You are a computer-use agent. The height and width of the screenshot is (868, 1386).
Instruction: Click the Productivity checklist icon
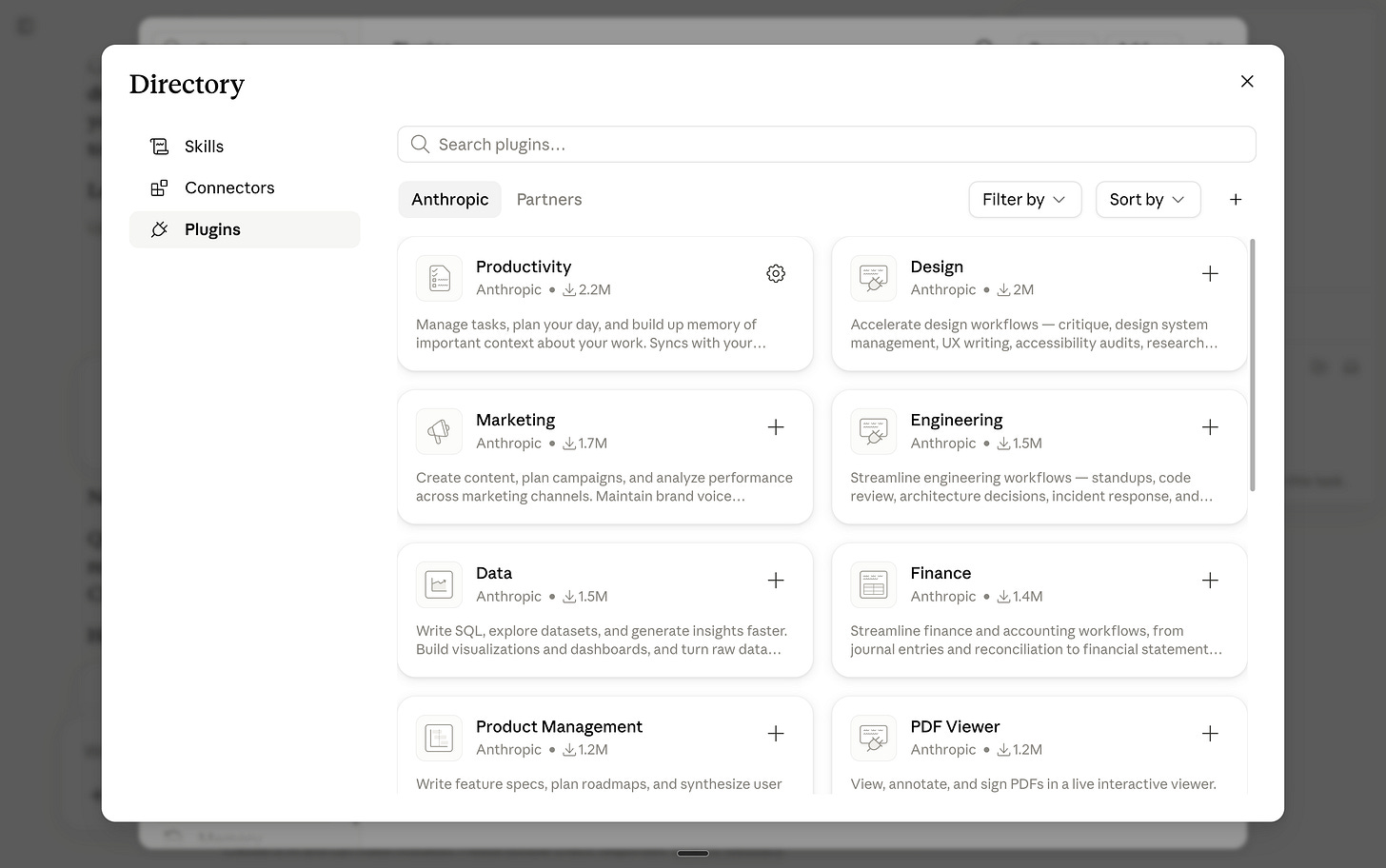(x=439, y=278)
